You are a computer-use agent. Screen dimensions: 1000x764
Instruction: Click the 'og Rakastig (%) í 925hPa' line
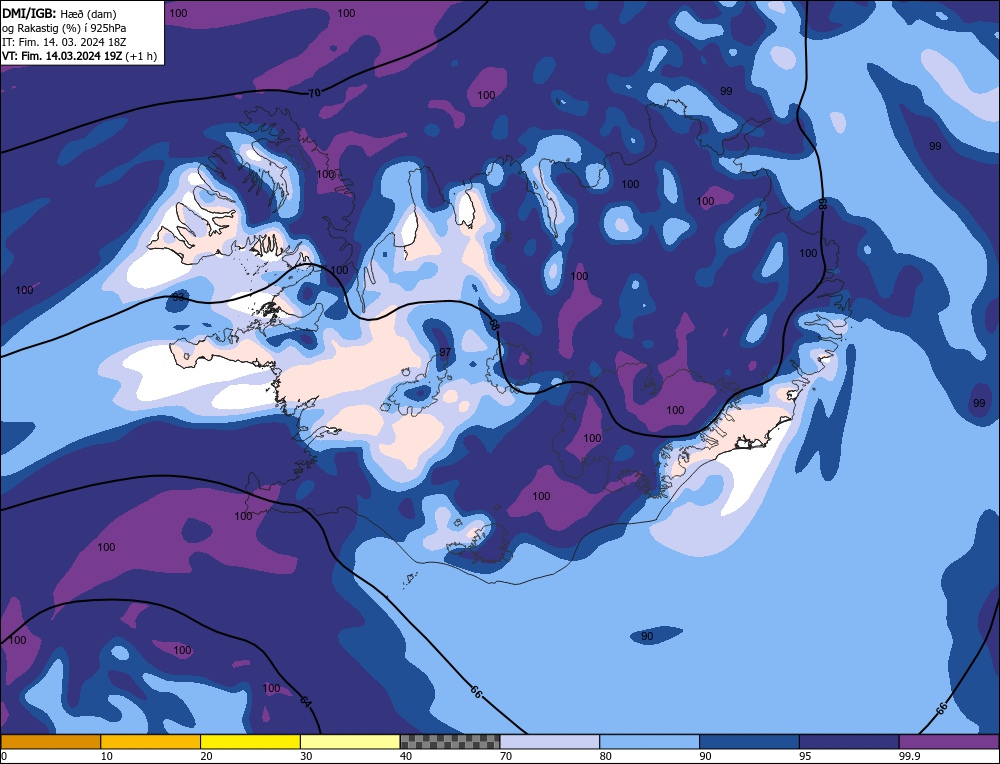pyautogui.click(x=64, y=27)
